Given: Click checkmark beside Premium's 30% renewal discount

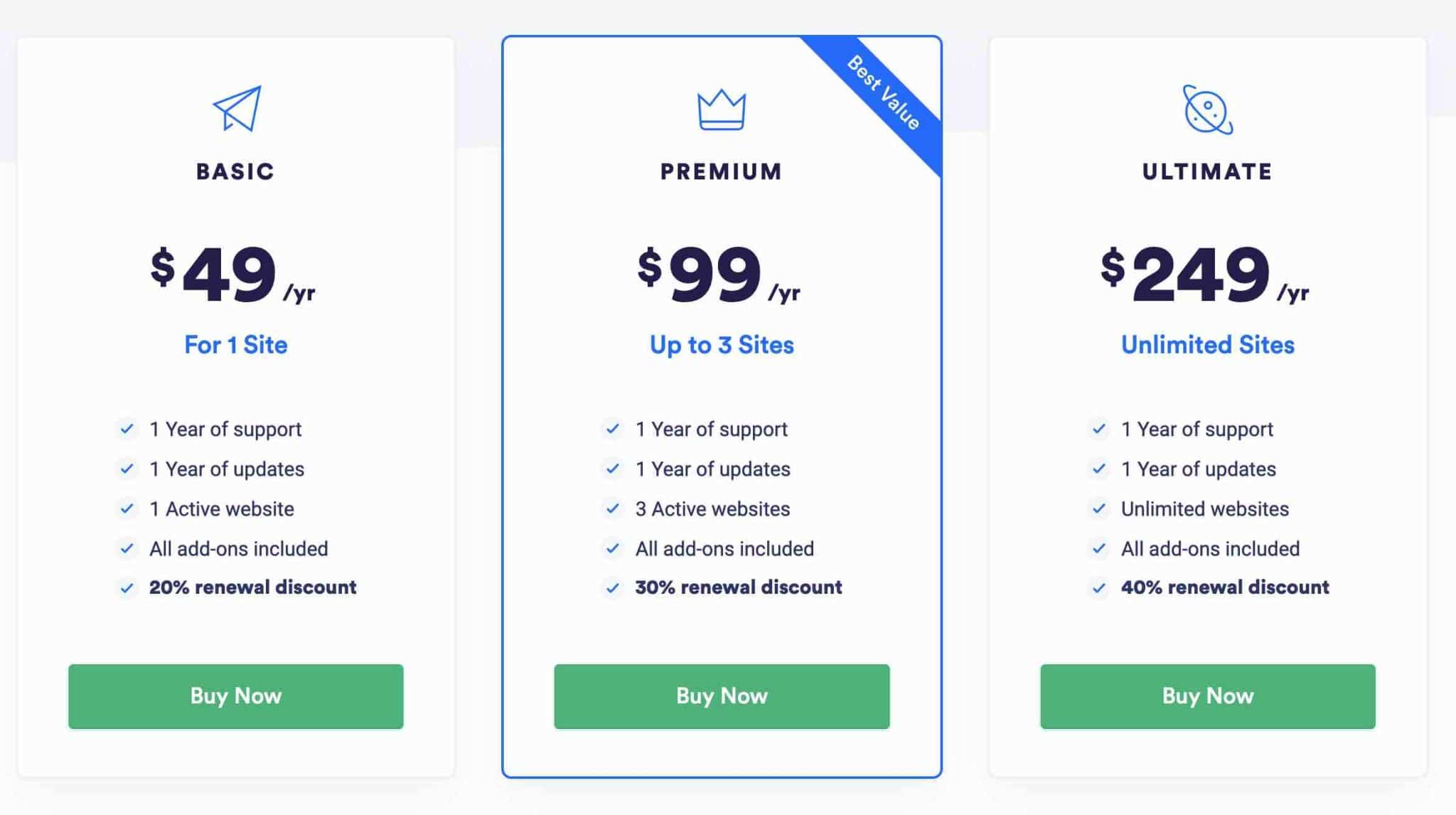Looking at the screenshot, I should click(612, 588).
